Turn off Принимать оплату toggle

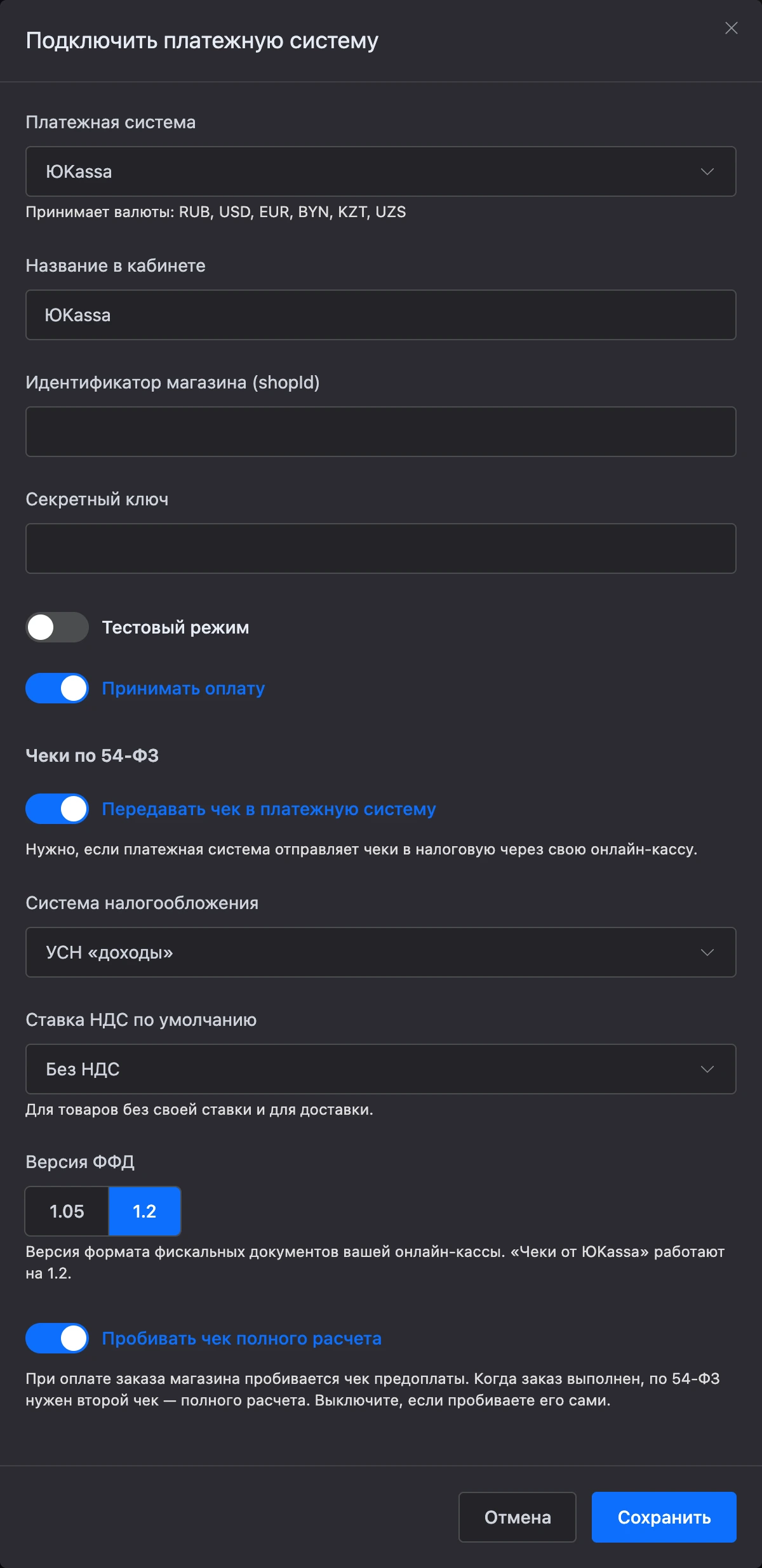click(x=57, y=688)
